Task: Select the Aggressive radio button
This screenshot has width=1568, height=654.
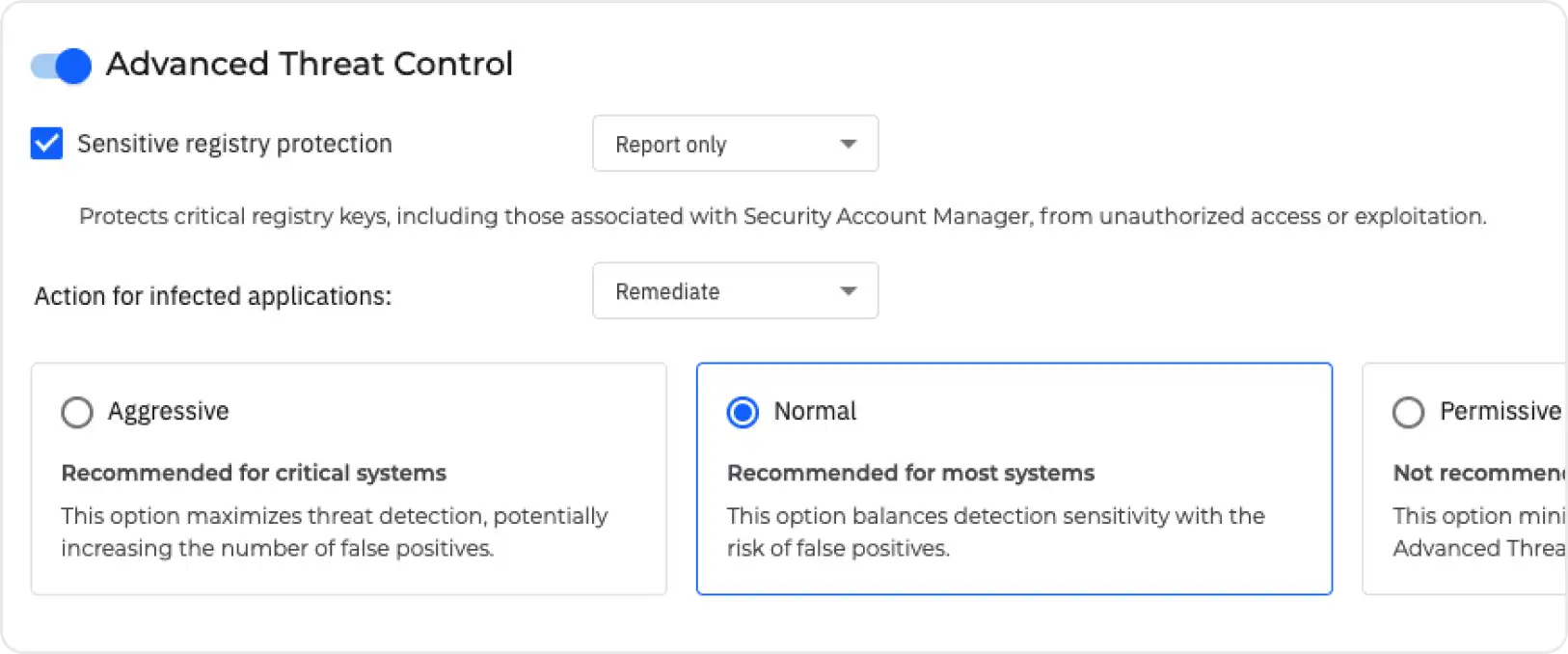Action: (x=77, y=412)
